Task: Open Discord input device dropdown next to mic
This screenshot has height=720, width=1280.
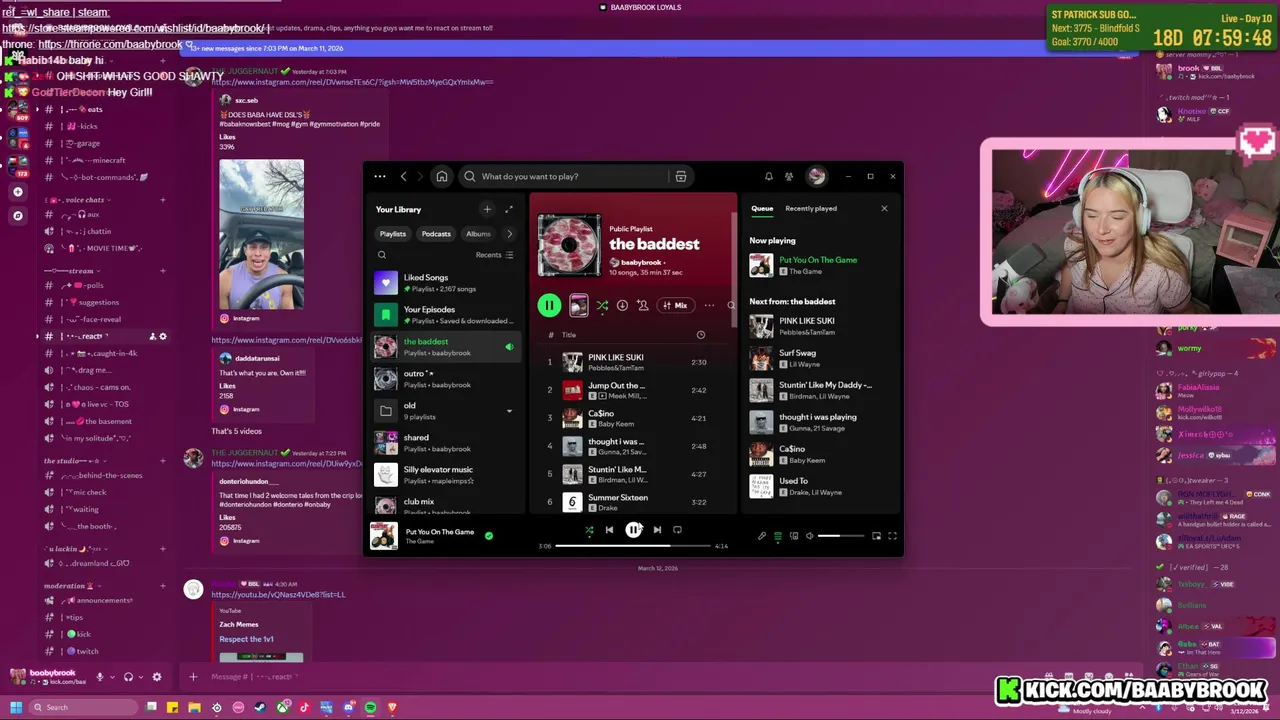Action: [111, 677]
